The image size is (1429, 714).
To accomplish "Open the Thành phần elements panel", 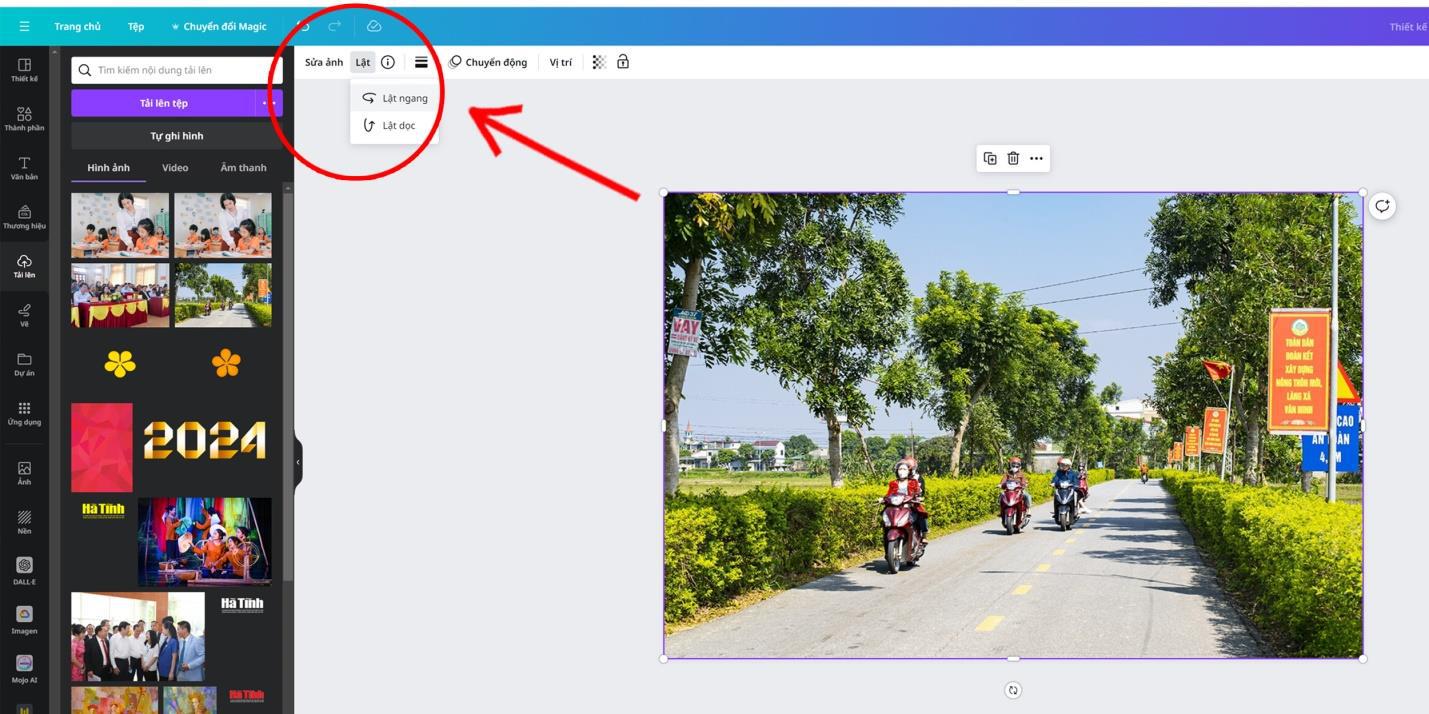I will (24, 118).
